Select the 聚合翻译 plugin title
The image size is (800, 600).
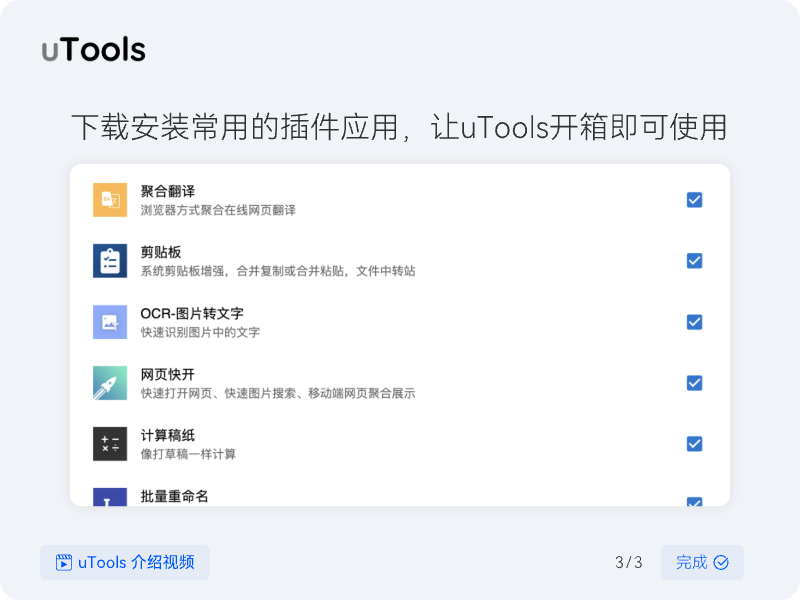click(167, 191)
